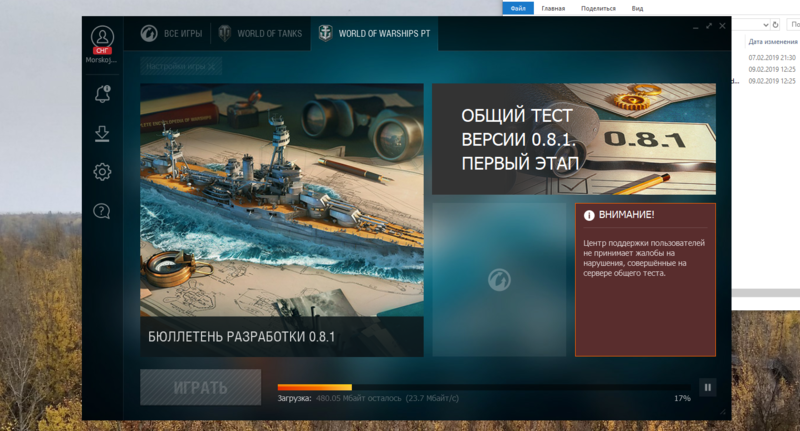Open the downloads arrow icon in sidebar
This screenshot has height=431, width=800.
click(102, 134)
